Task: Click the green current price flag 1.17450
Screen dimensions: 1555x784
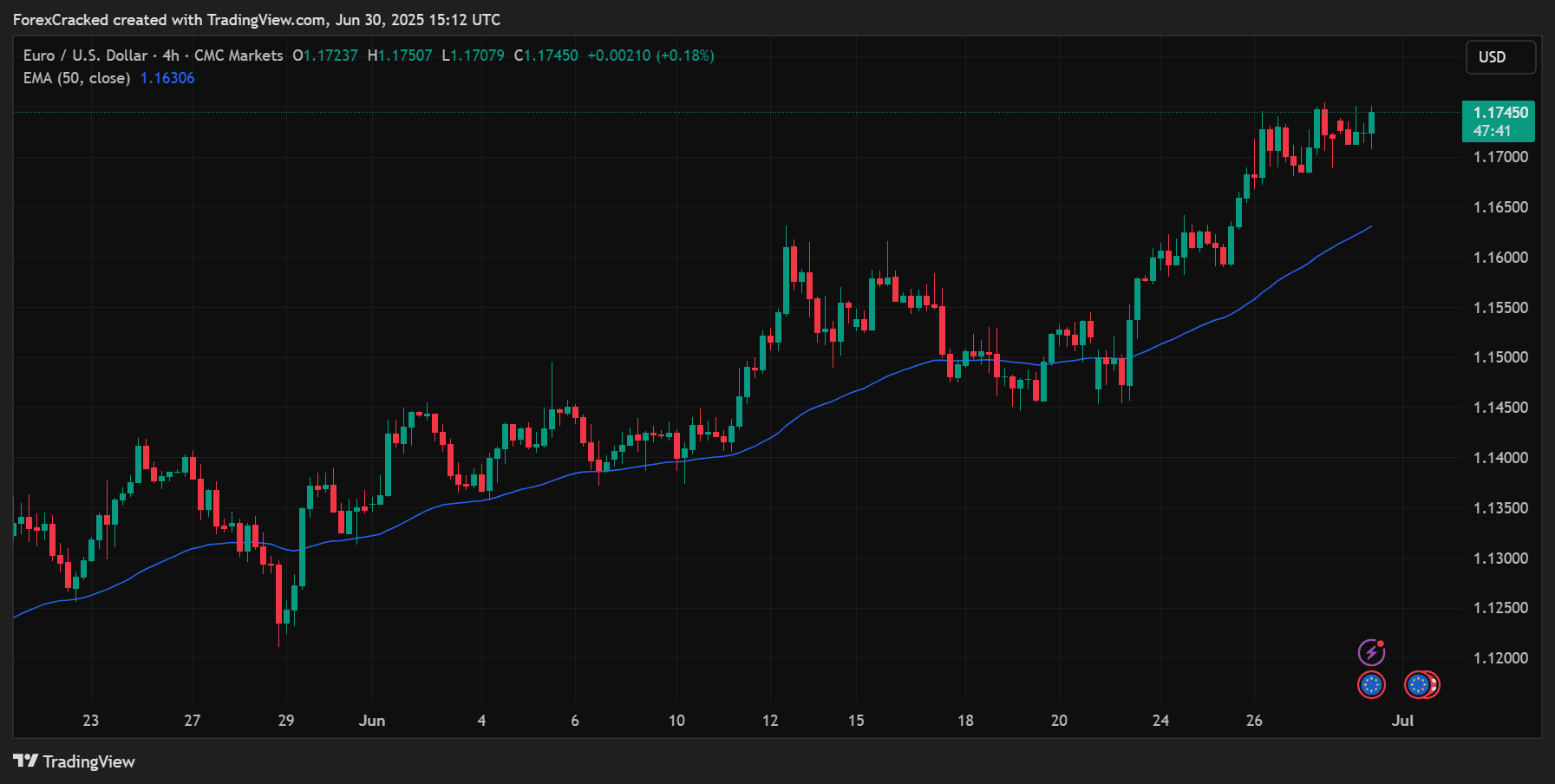Action: [x=1501, y=113]
